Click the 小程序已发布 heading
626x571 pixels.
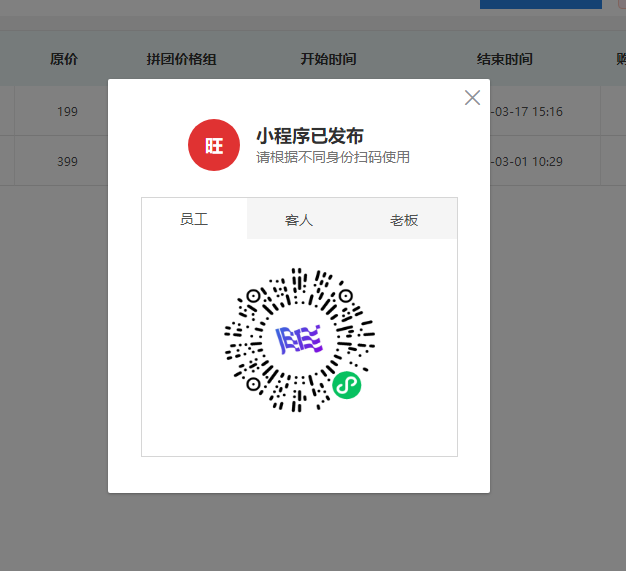(x=310, y=136)
